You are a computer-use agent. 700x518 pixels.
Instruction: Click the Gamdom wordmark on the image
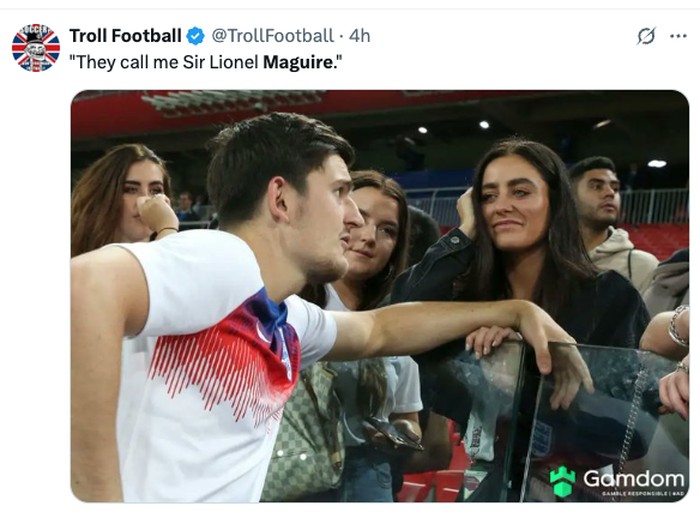(x=633, y=478)
